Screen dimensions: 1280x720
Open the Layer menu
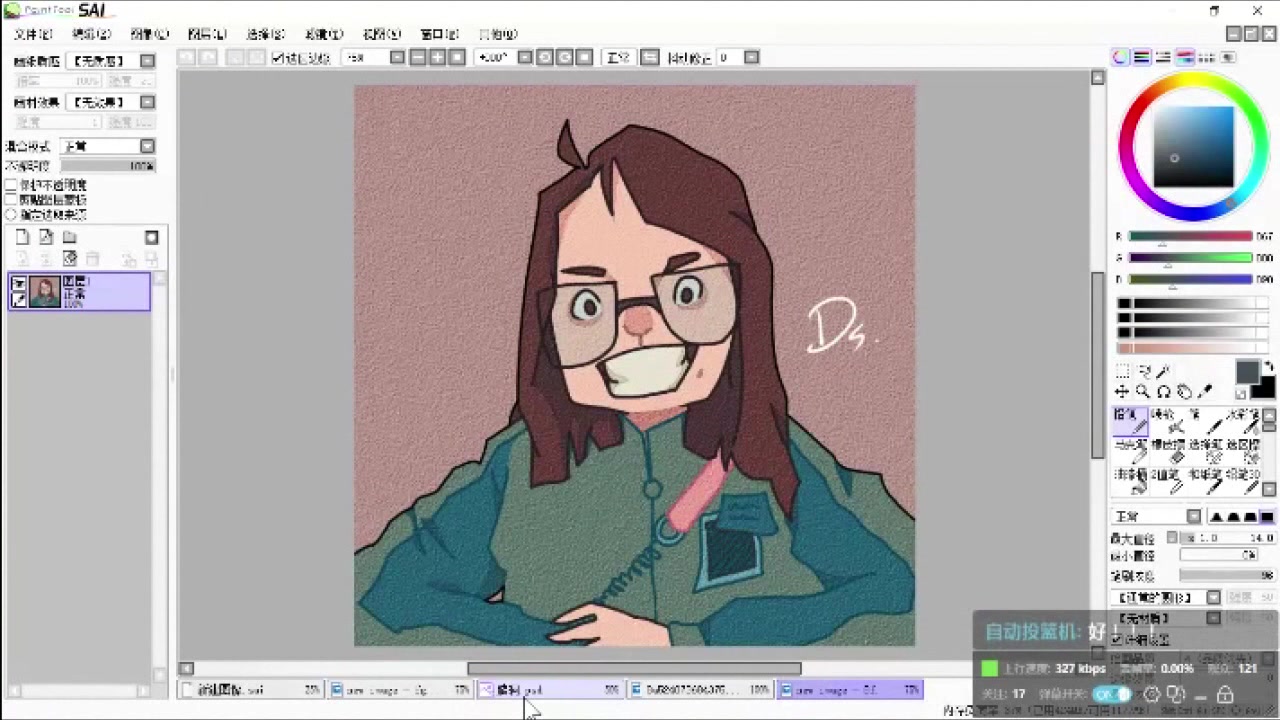[207, 34]
